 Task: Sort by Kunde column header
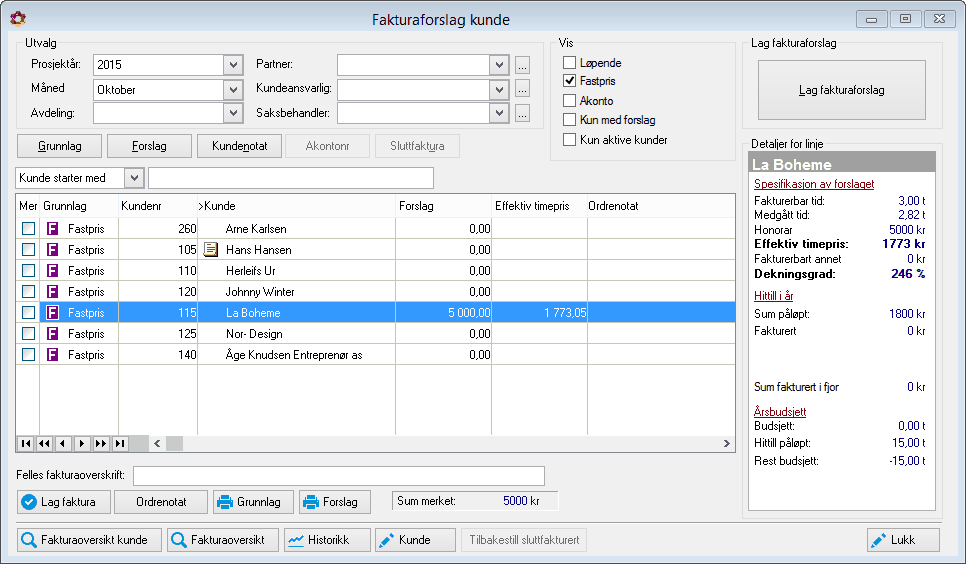click(296, 206)
